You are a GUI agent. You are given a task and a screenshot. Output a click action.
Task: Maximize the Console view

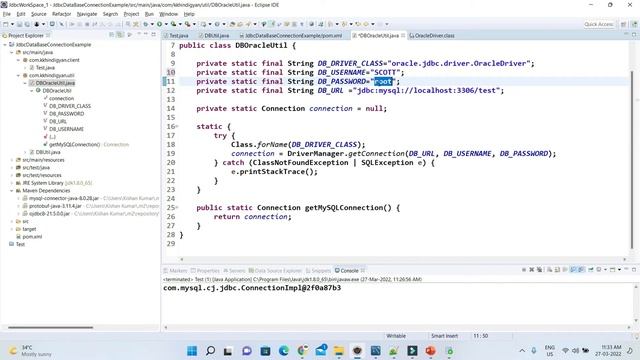point(634,270)
